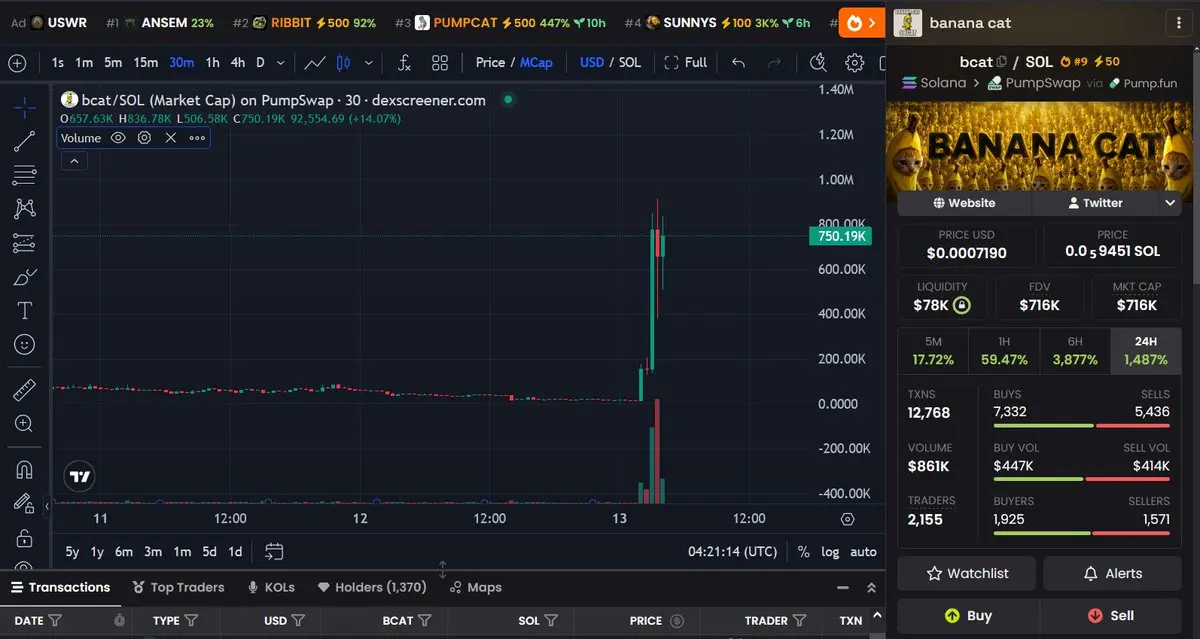This screenshot has height=639, width=1200.
Task: Select the brush drawing tool
Action: (25, 277)
